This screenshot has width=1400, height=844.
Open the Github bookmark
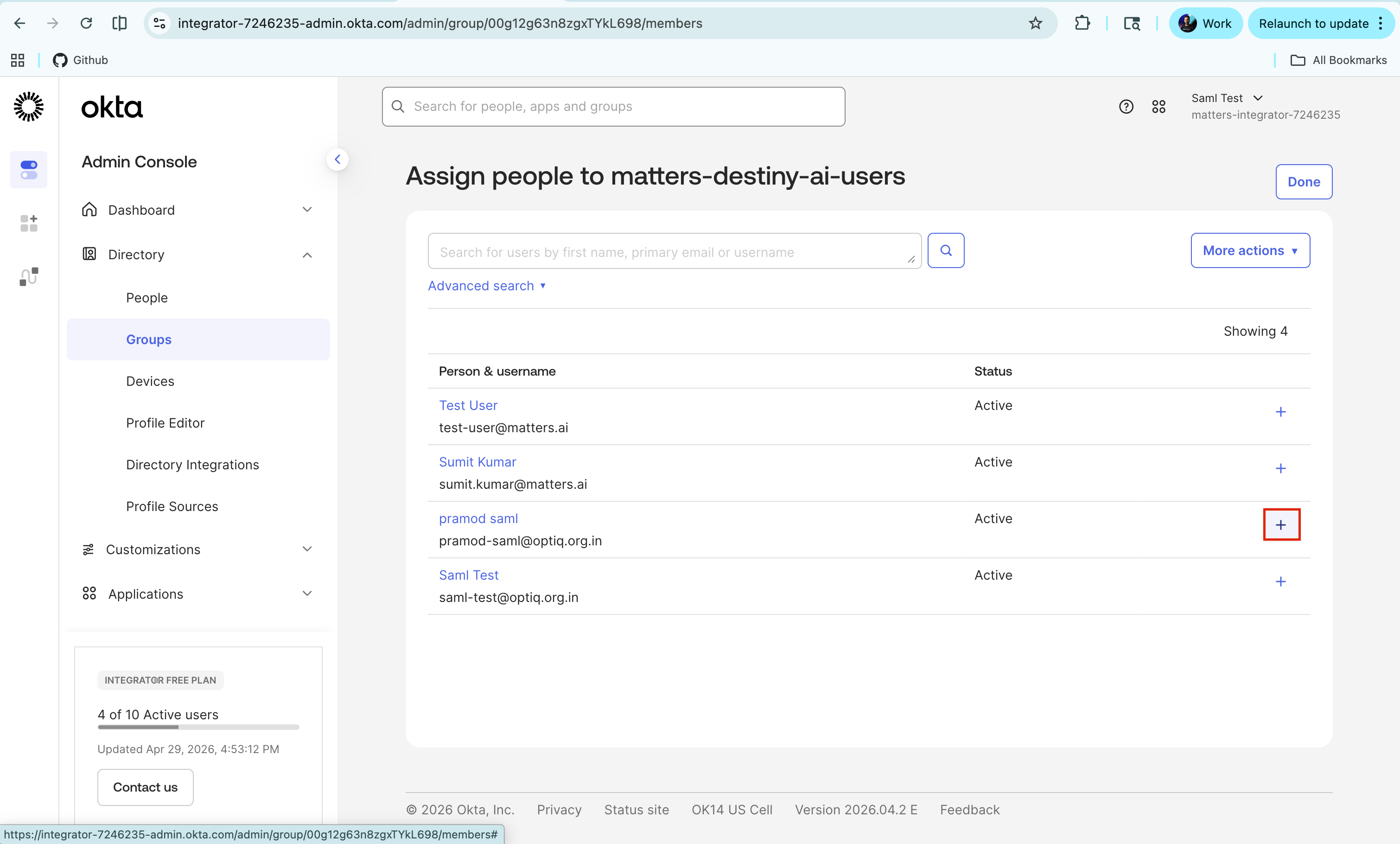(80, 60)
